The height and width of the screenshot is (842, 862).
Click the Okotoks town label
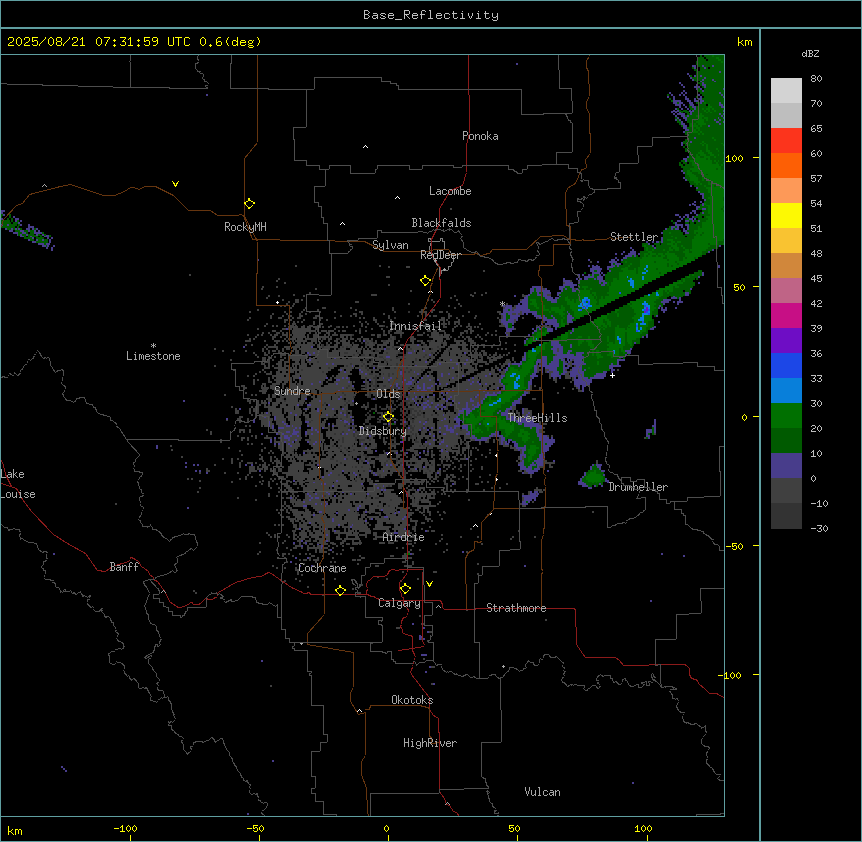pos(412,700)
